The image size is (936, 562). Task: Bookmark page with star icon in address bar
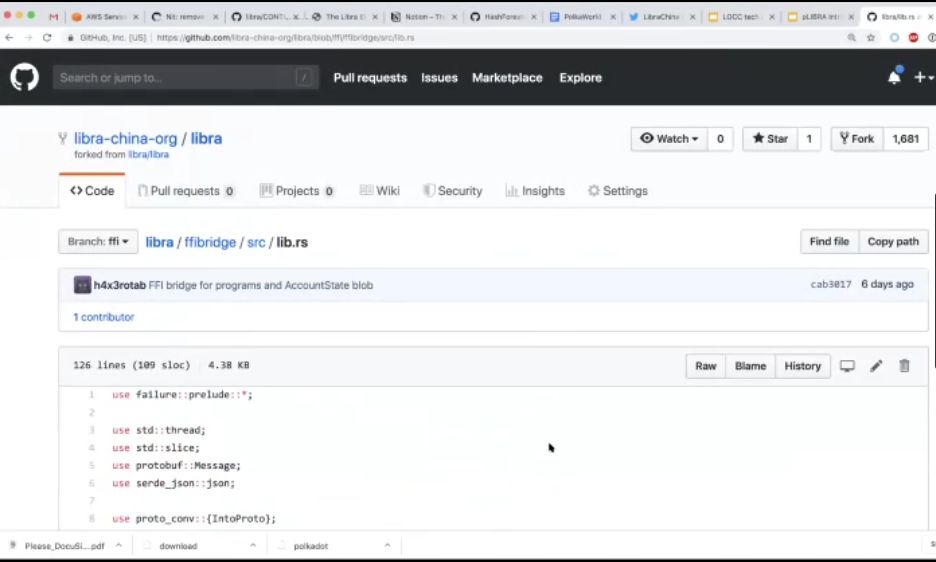[871, 38]
